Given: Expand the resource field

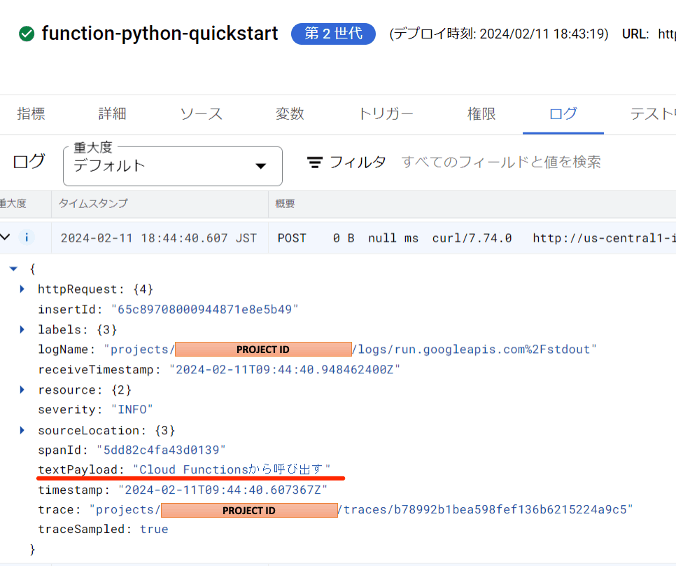Looking at the screenshot, I should 22,389.
